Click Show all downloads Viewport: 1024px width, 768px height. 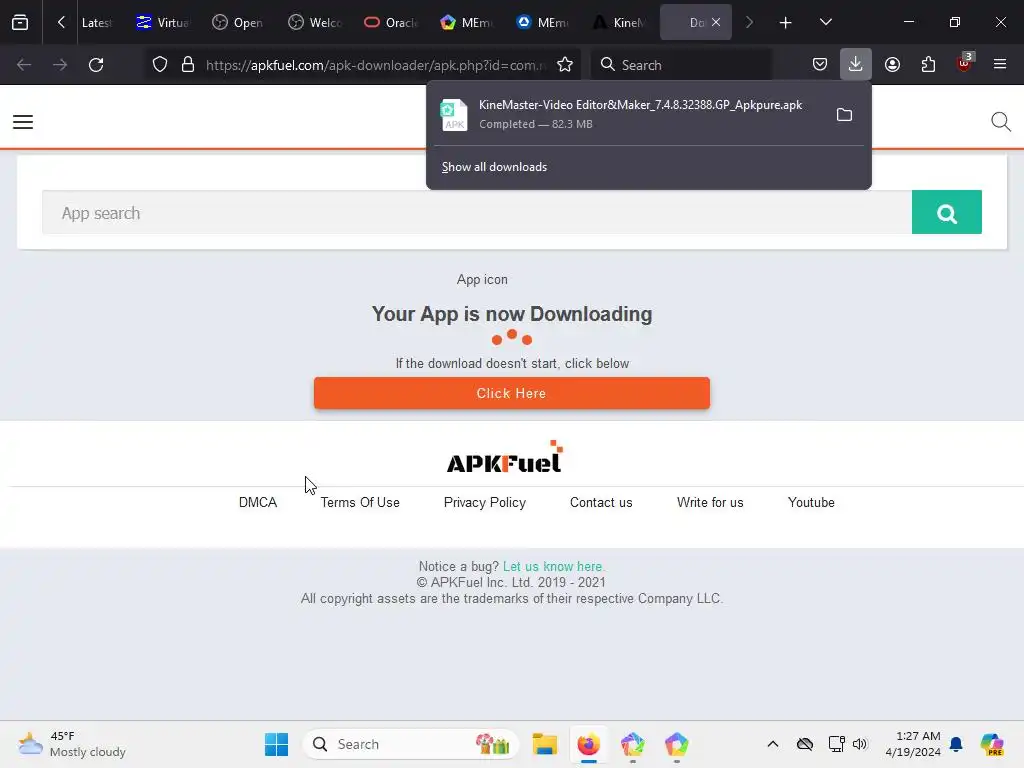point(494,167)
